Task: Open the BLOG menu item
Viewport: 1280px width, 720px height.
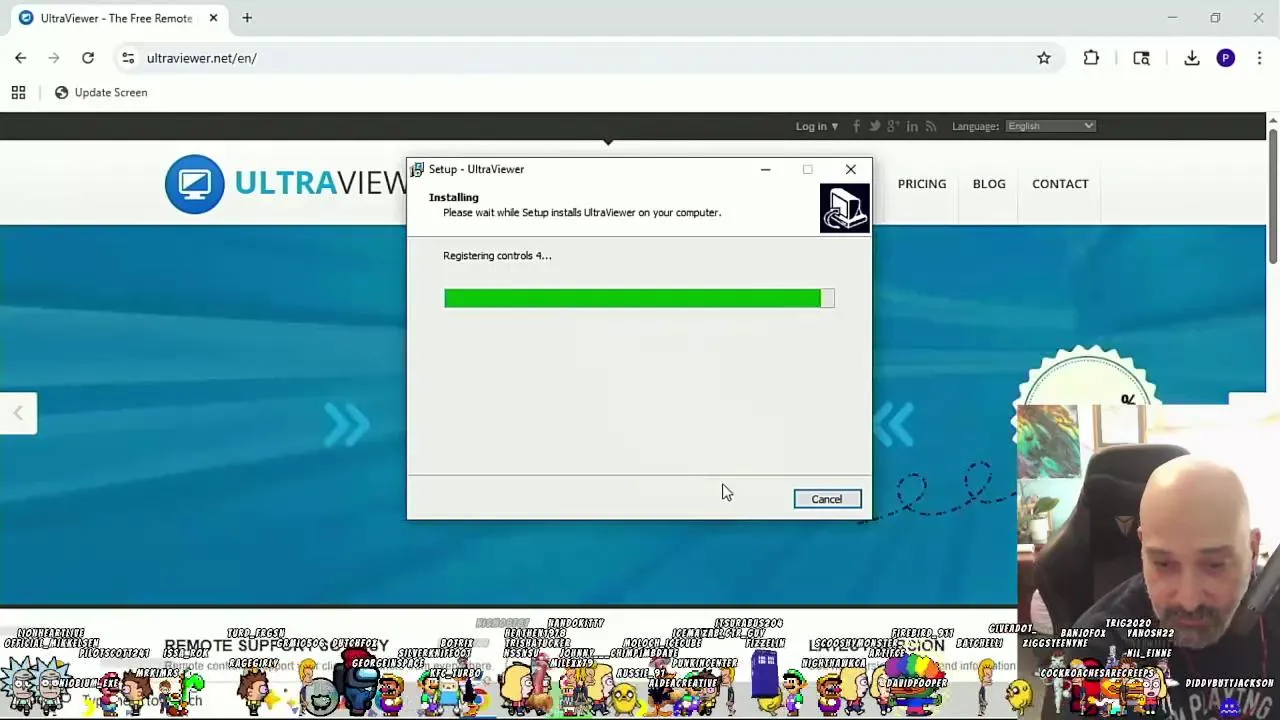Action: [989, 184]
